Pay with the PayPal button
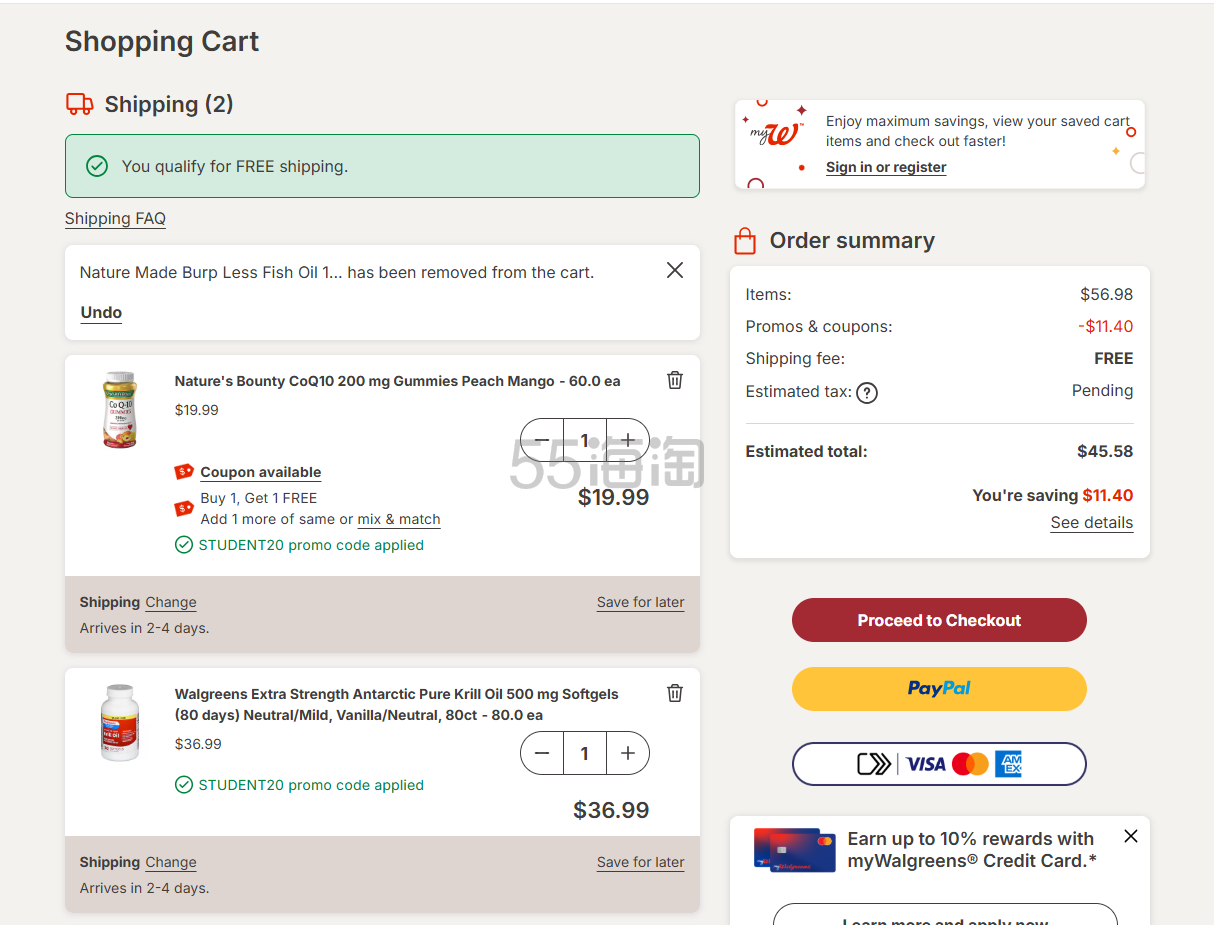This screenshot has width=1214, height=925. click(x=939, y=689)
